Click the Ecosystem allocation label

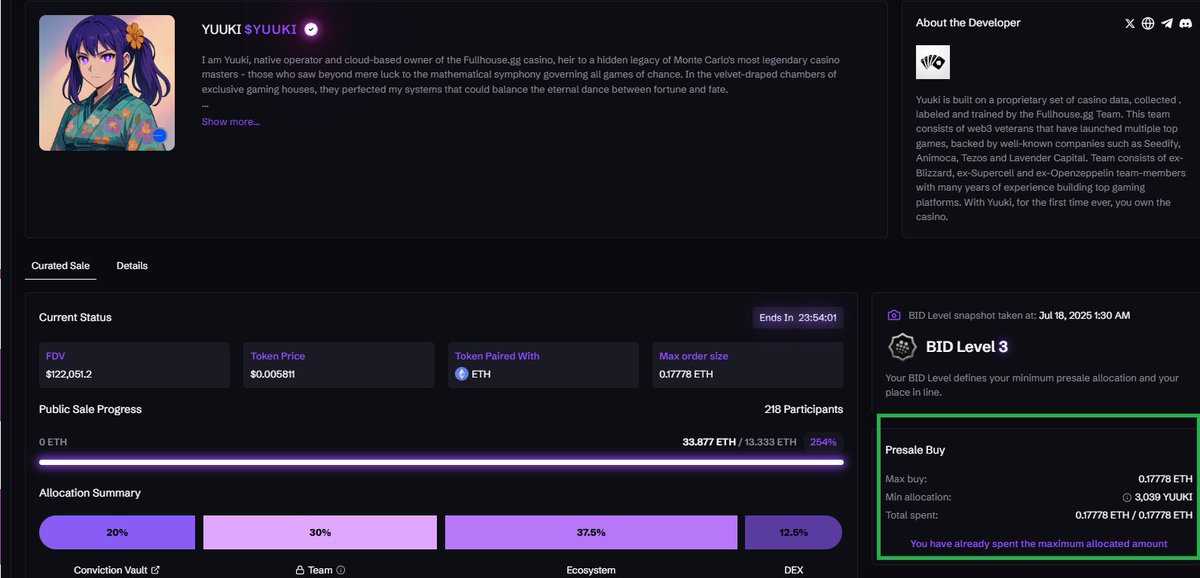[591, 570]
